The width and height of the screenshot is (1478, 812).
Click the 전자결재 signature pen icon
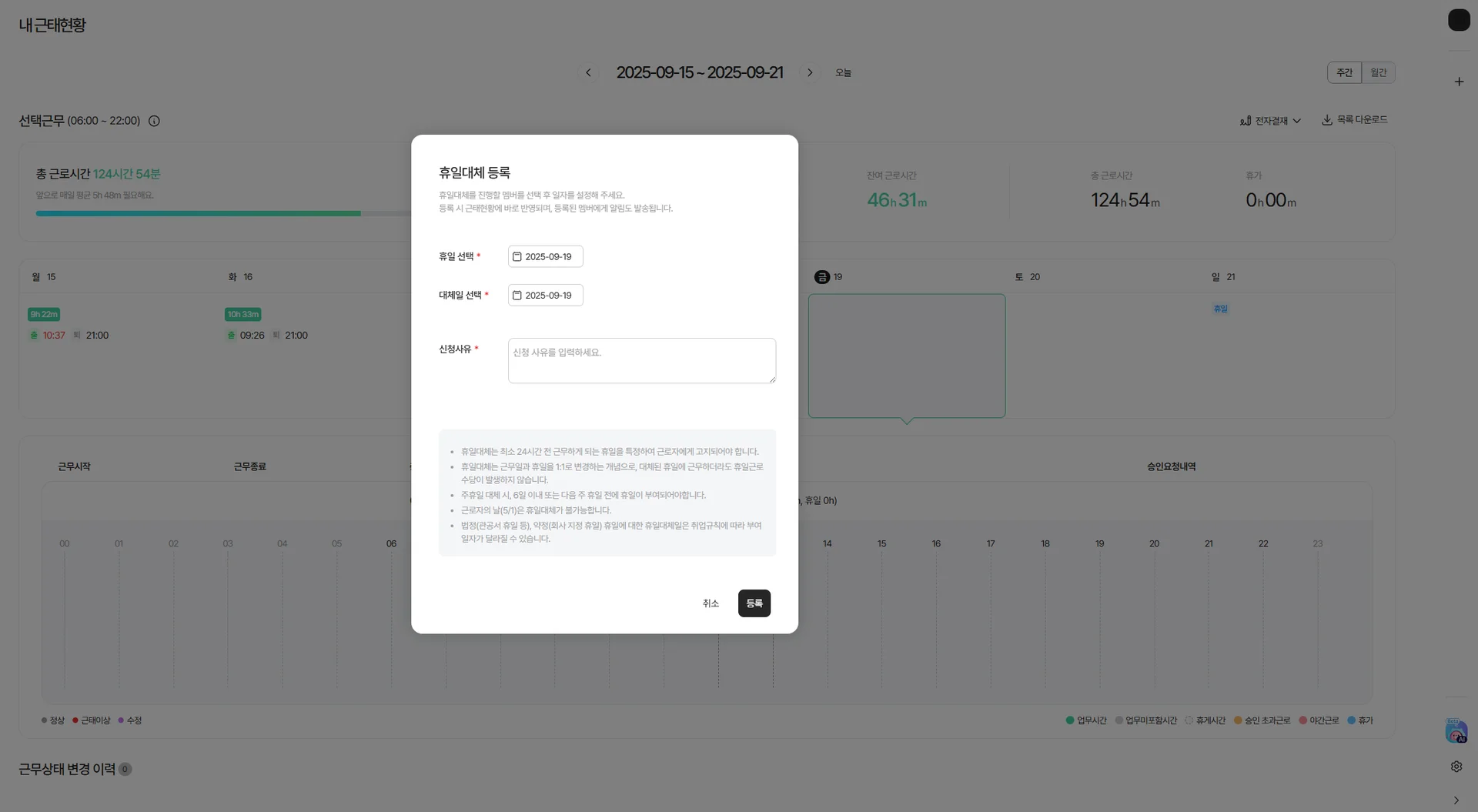point(1245,120)
